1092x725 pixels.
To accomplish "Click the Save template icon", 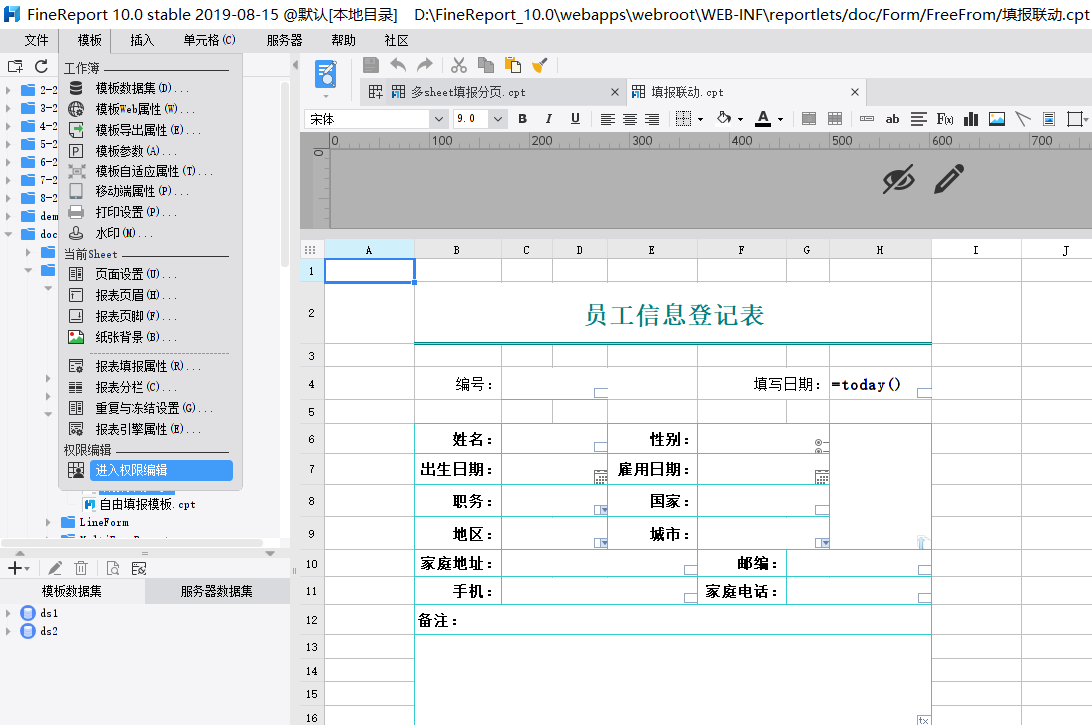I will point(370,65).
